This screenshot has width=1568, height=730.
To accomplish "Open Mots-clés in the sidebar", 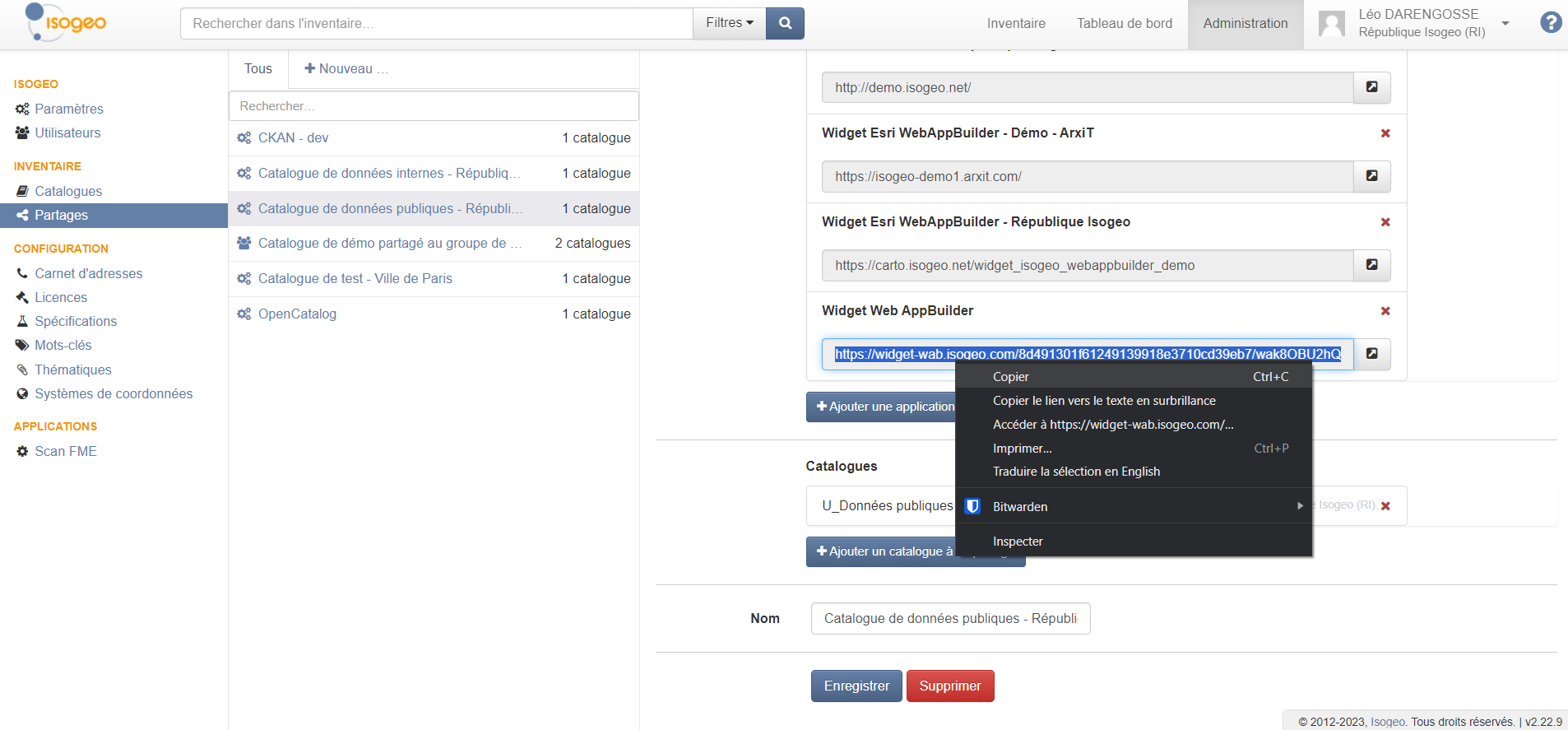I will (63, 345).
